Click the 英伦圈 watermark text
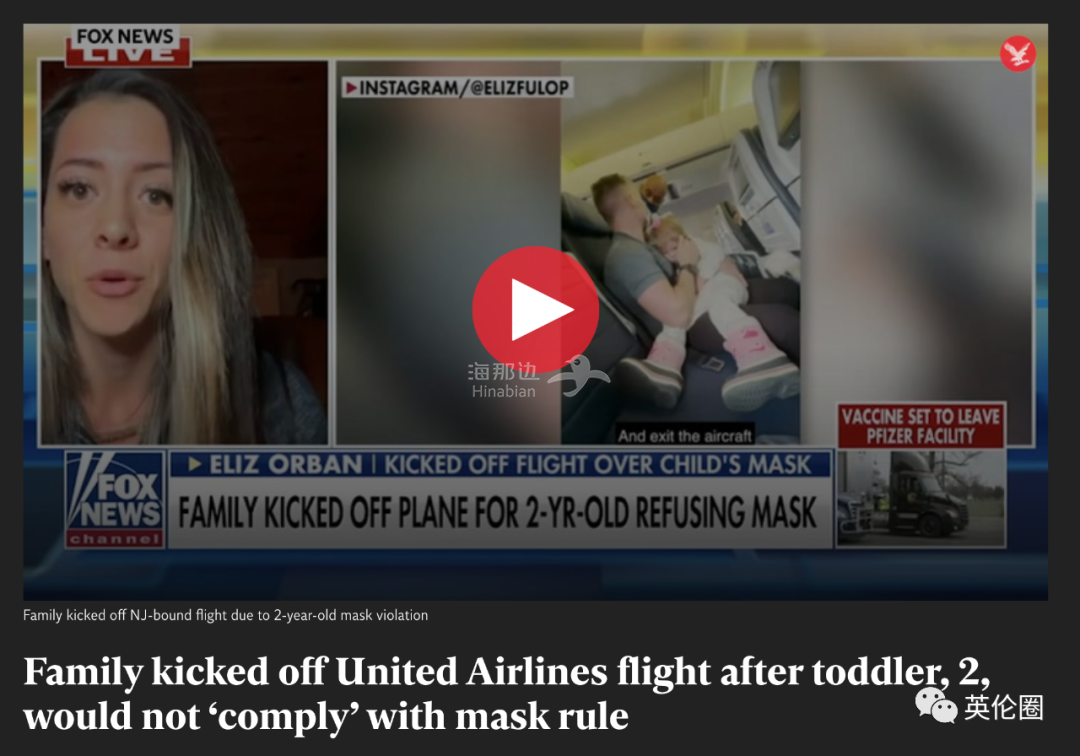 point(1004,707)
